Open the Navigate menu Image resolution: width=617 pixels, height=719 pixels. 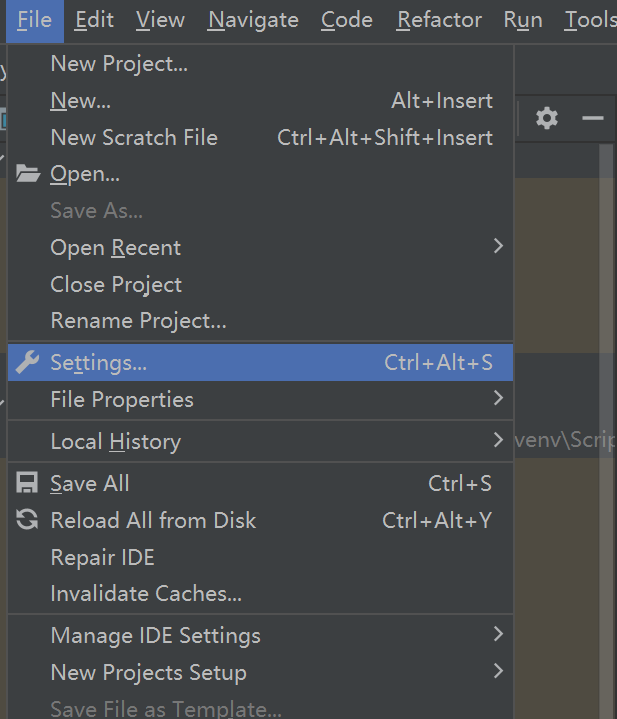pyautogui.click(x=253, y=20)
